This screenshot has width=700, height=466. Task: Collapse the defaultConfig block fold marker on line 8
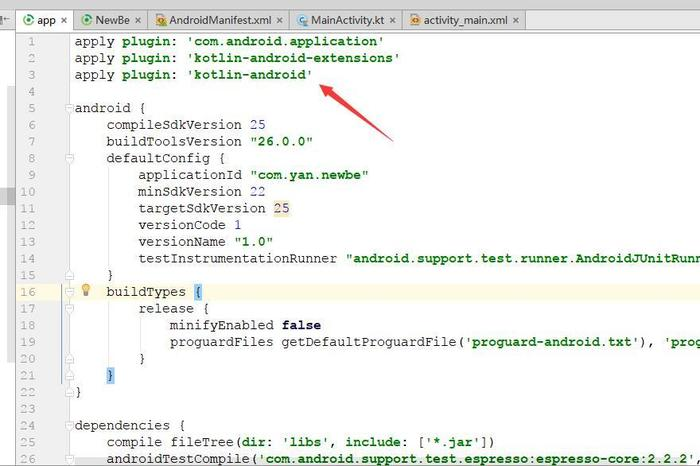69,158
